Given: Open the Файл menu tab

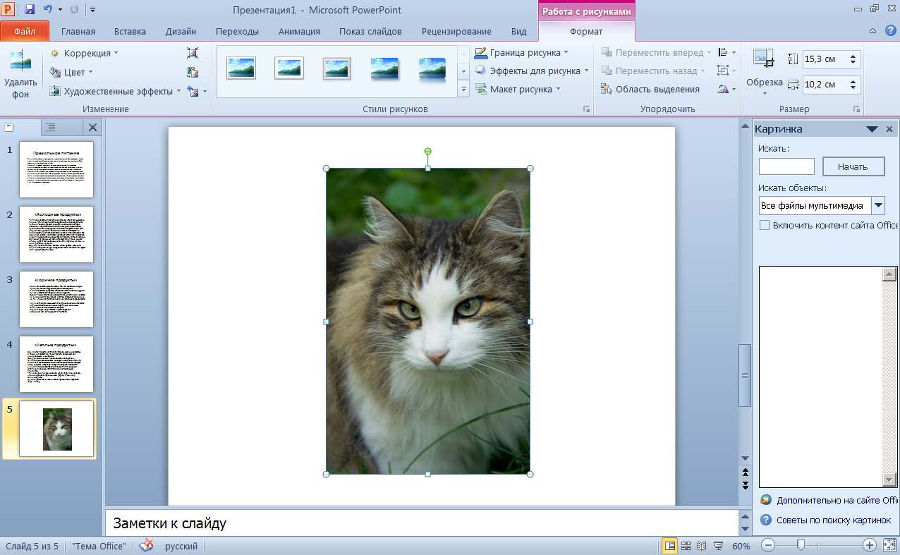Looking at the screenshot, I should (24, 31).
